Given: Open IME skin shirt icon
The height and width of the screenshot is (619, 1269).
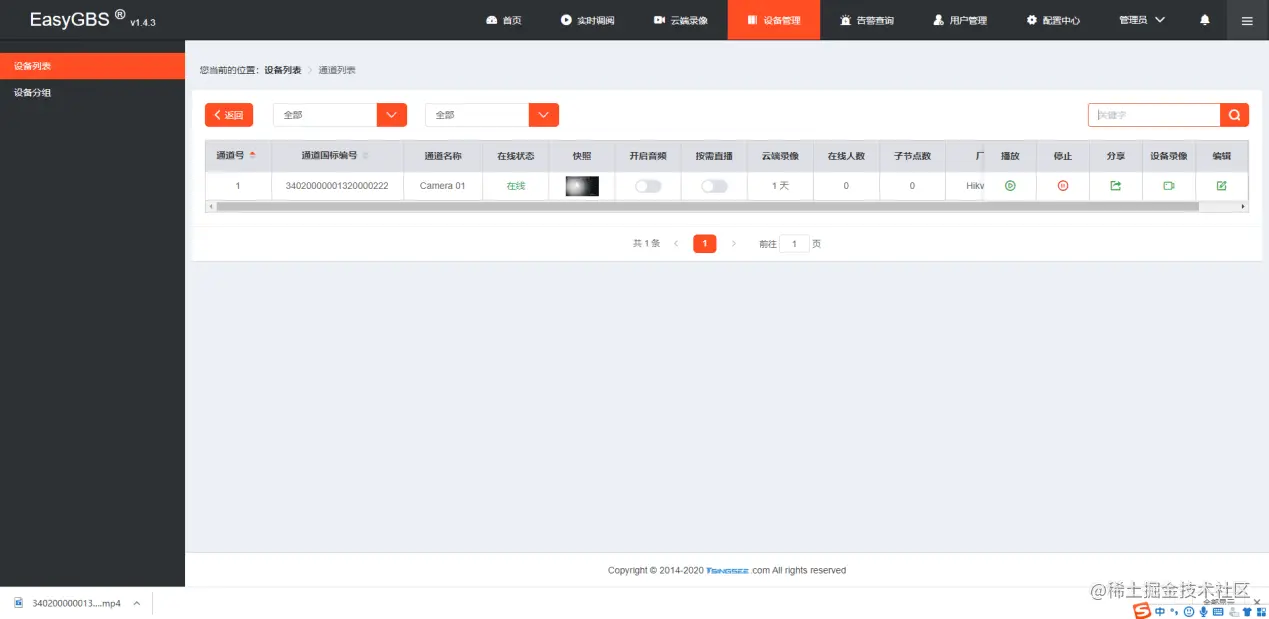Looking at the screenshot, I should (1247, 611).
